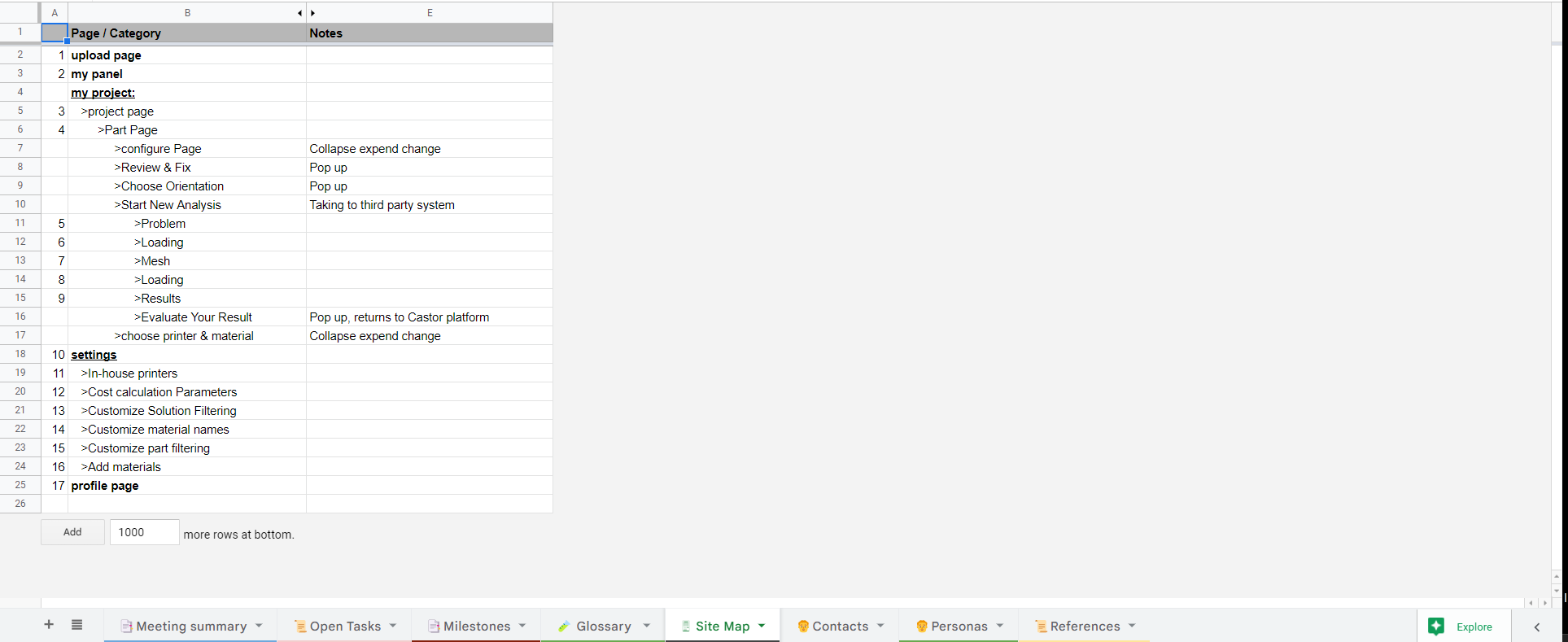Image resolution: width=1568 pixels, height=642 pixels.
Task: Click the Meeting summary tab's document icon
Action: pos(126,626)
